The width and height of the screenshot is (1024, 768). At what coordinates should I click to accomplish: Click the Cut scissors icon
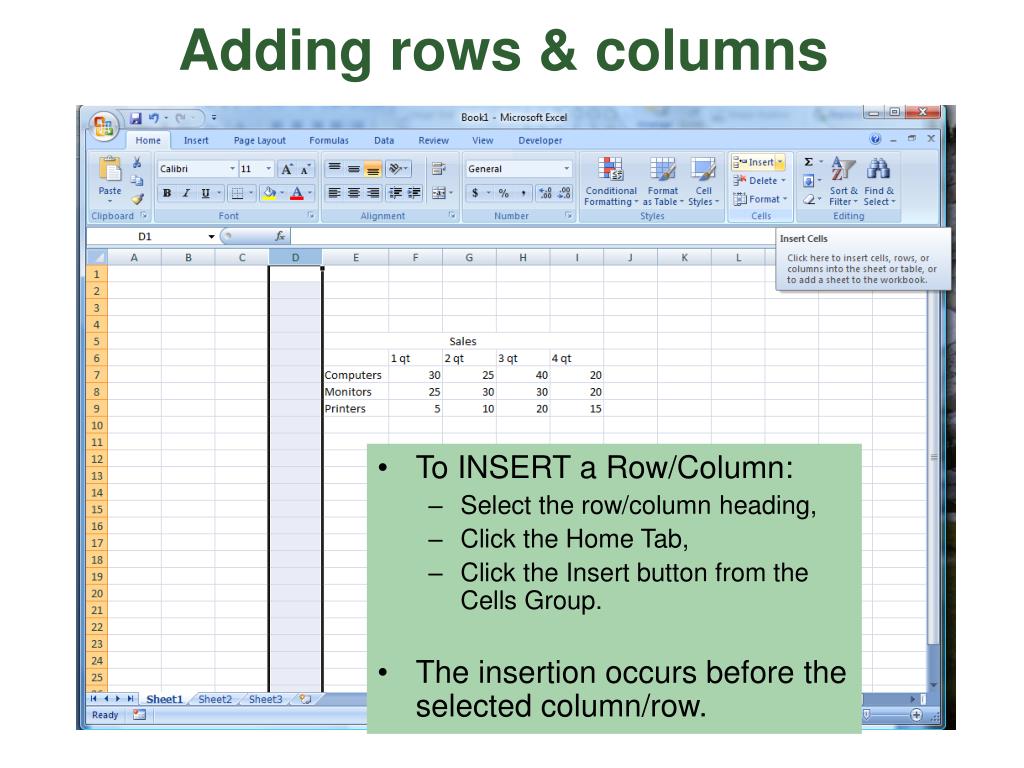click(137, 163)
